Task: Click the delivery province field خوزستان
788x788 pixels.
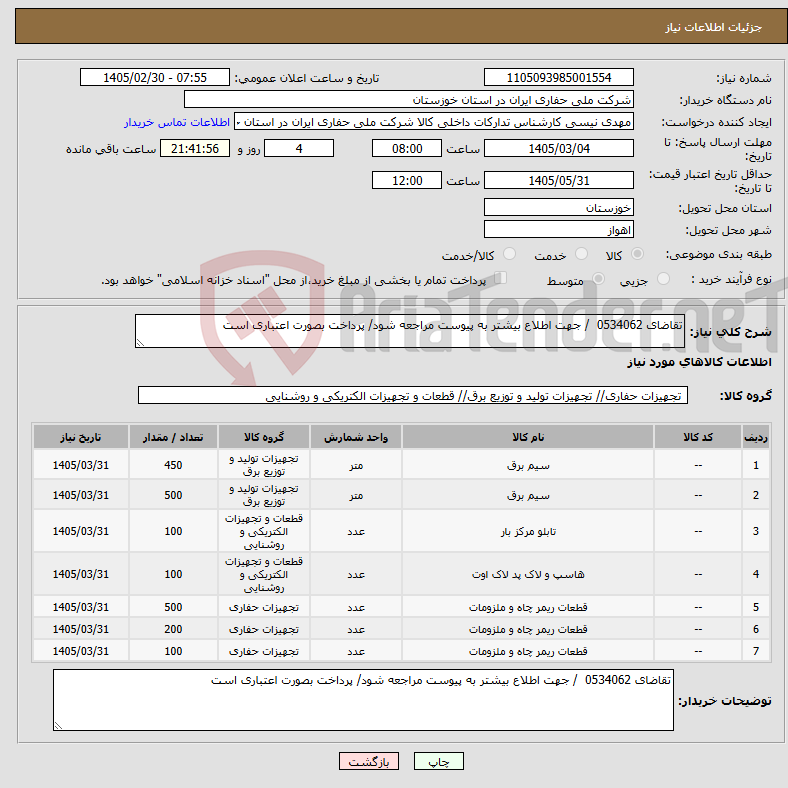Action: 558,207
